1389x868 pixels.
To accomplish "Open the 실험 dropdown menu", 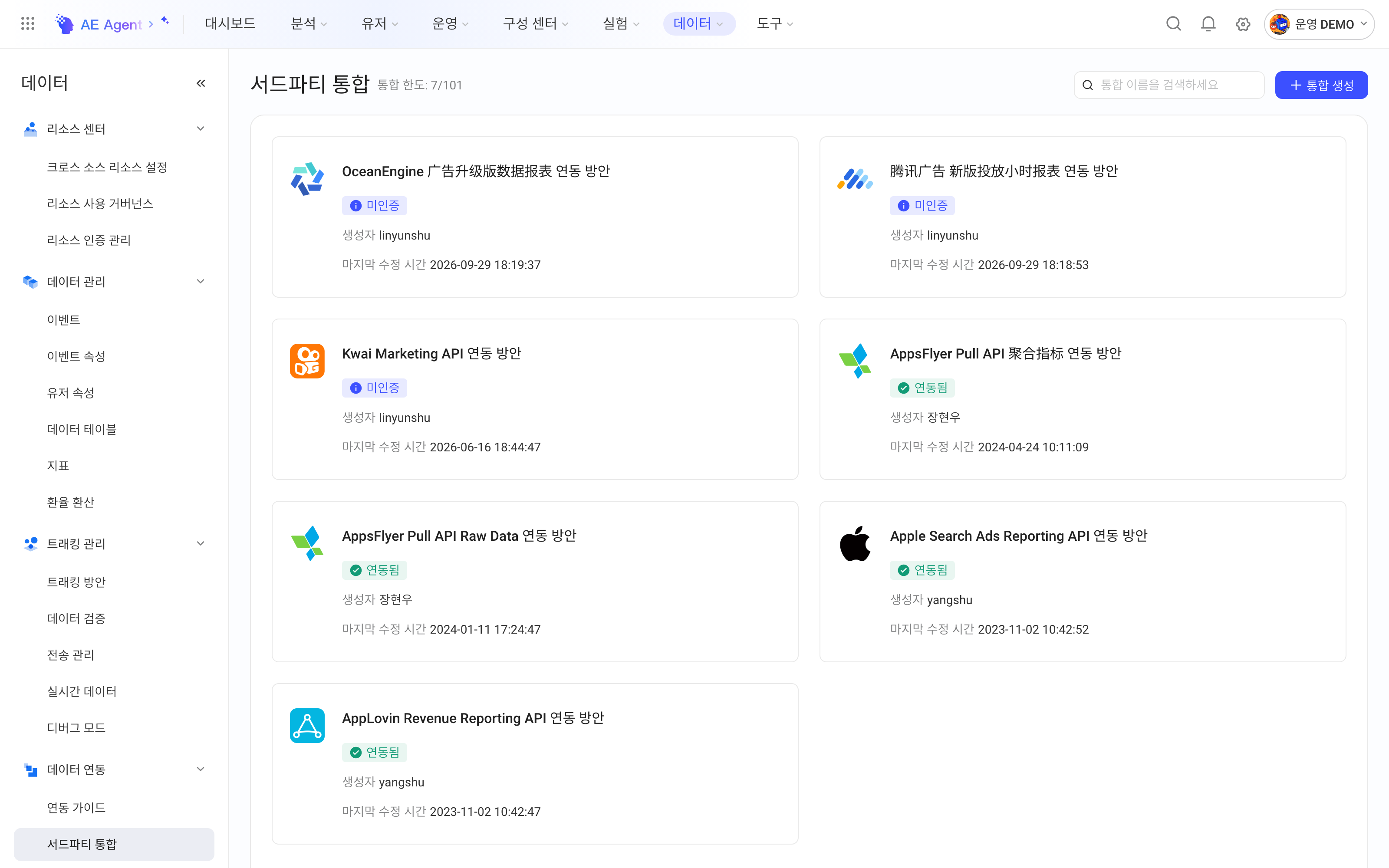I will [621, 23].
